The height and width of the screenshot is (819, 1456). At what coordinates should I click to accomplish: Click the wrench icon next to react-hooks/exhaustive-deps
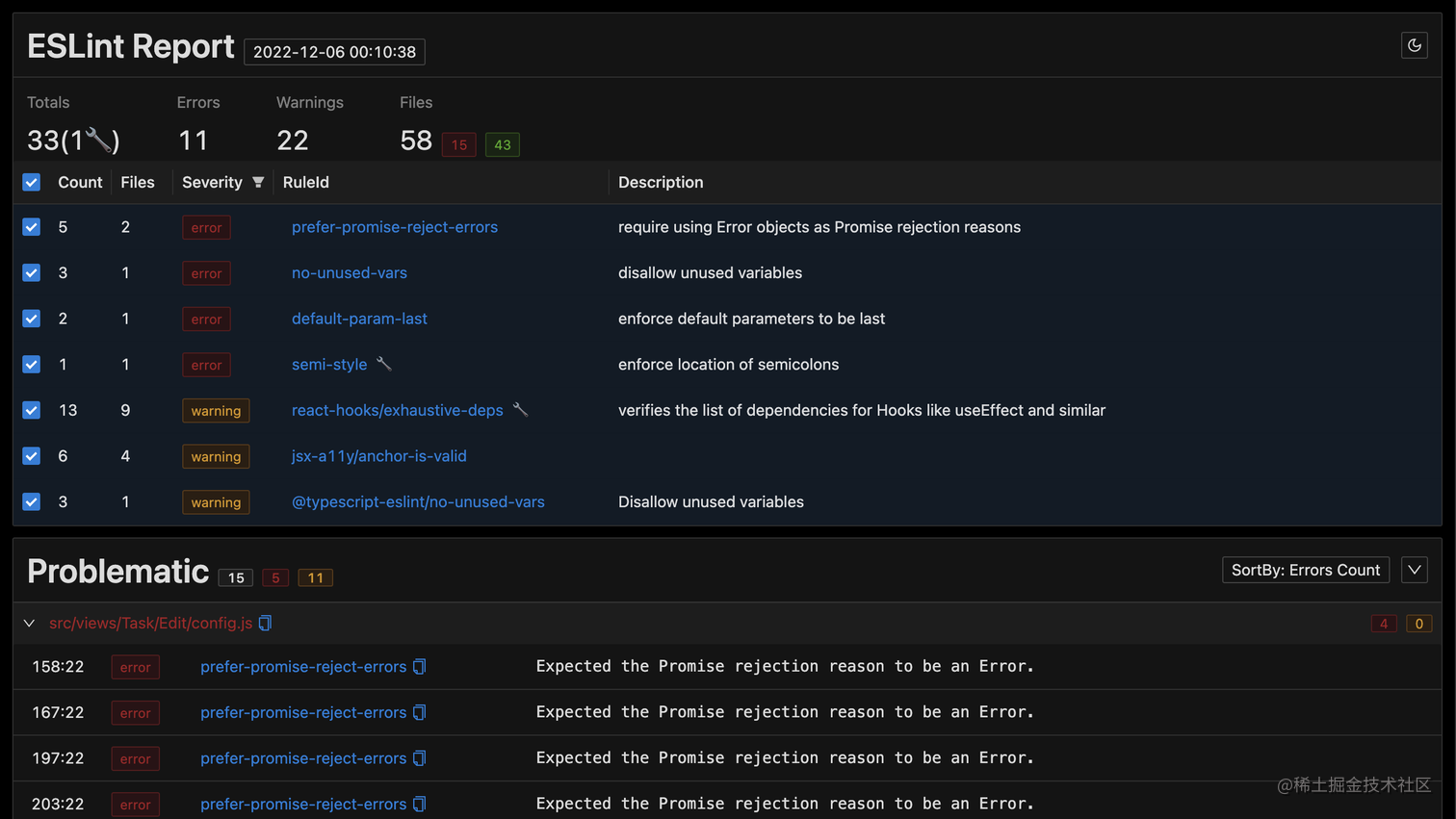tap(521, 408)
